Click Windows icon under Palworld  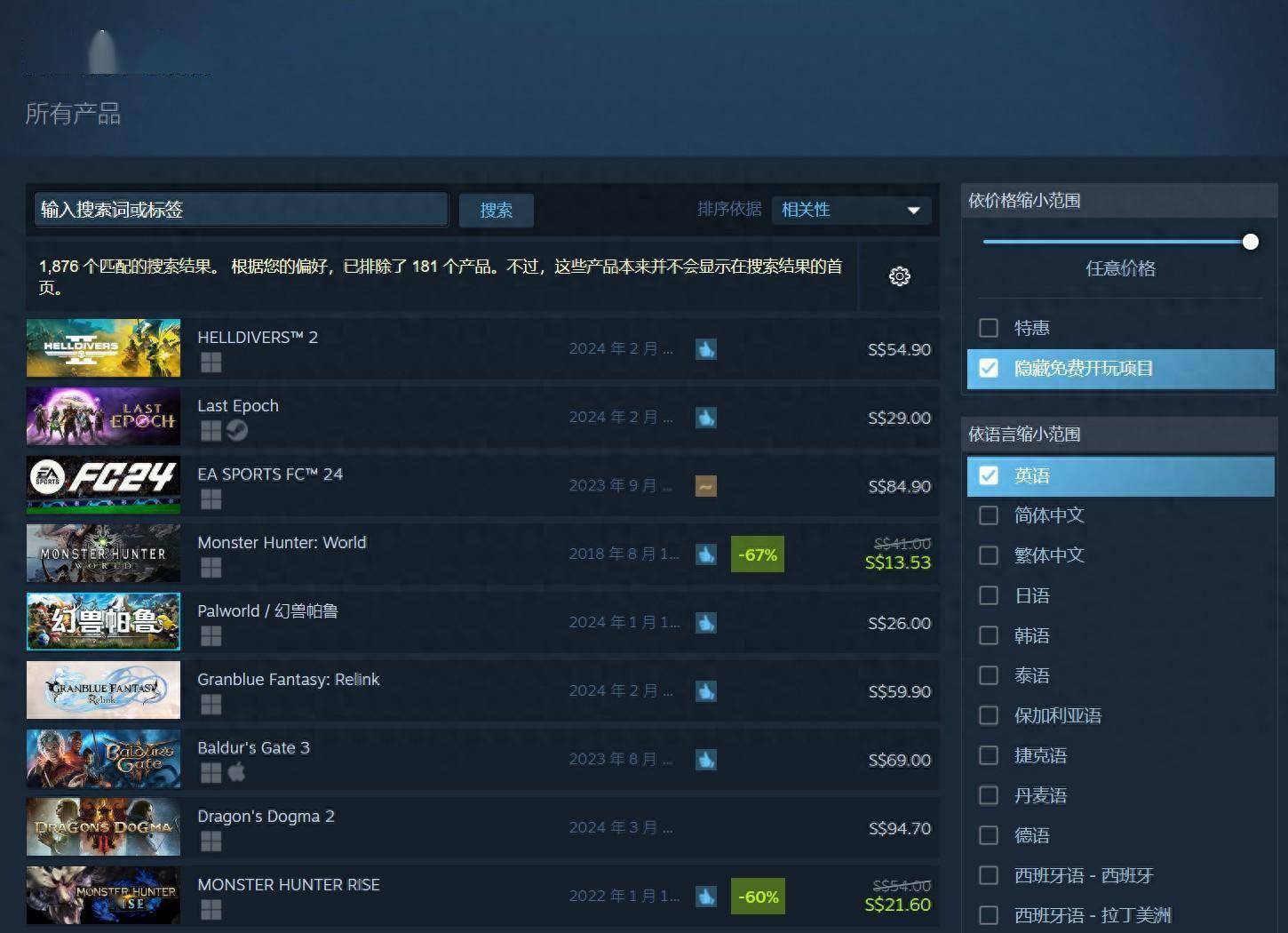211,636
